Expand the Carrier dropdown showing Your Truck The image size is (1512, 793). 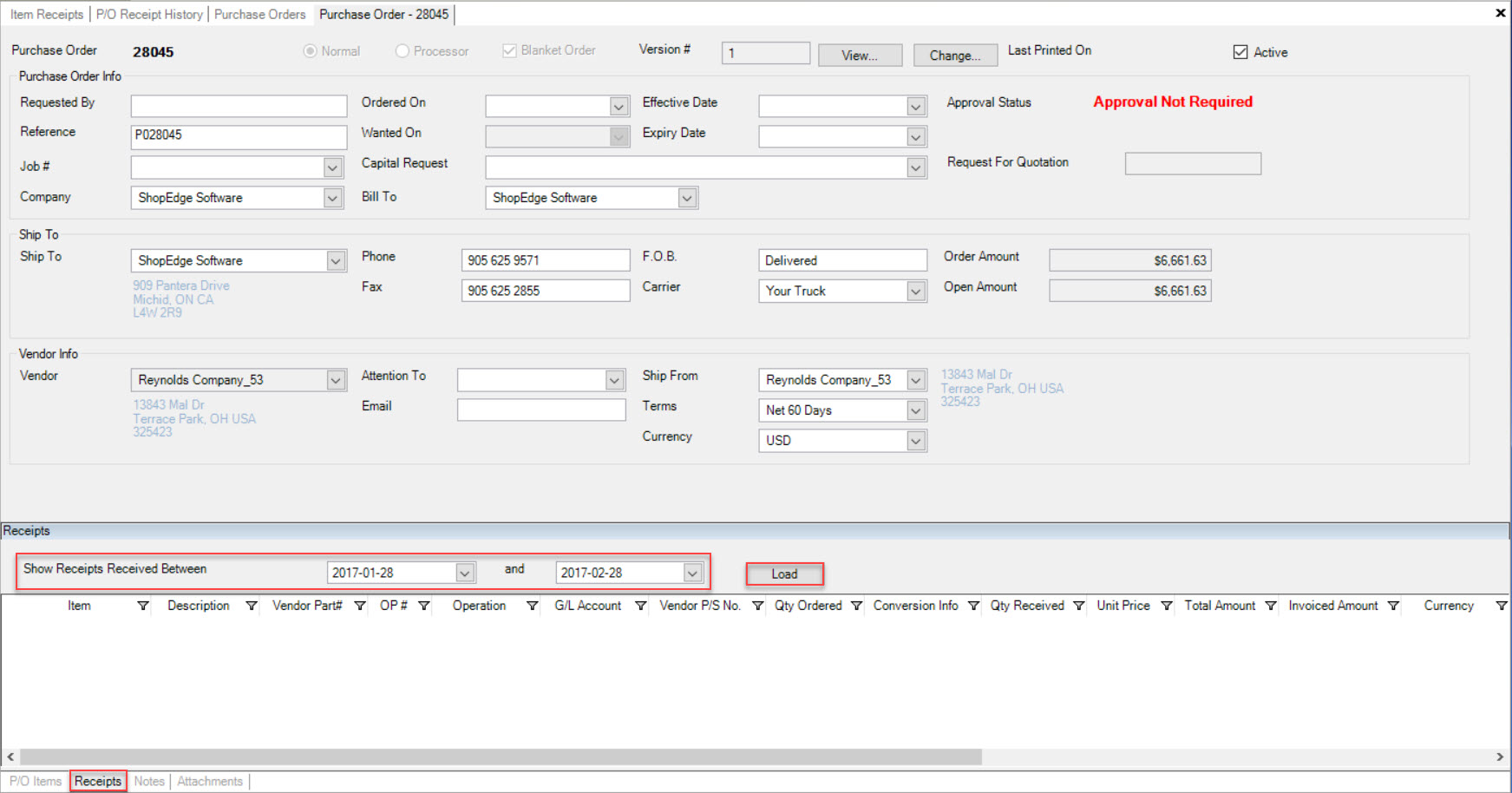tap(916, 292)
